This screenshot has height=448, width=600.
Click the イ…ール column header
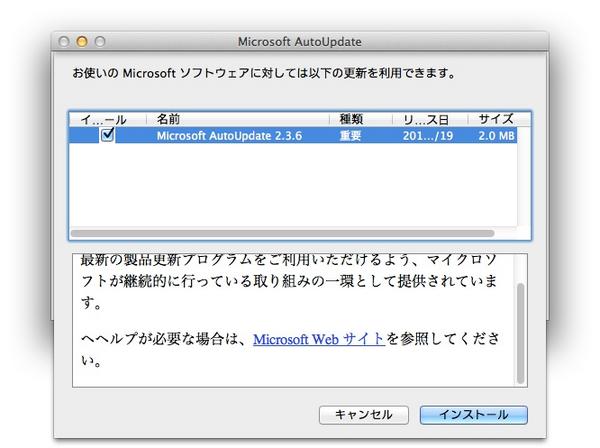108,119
